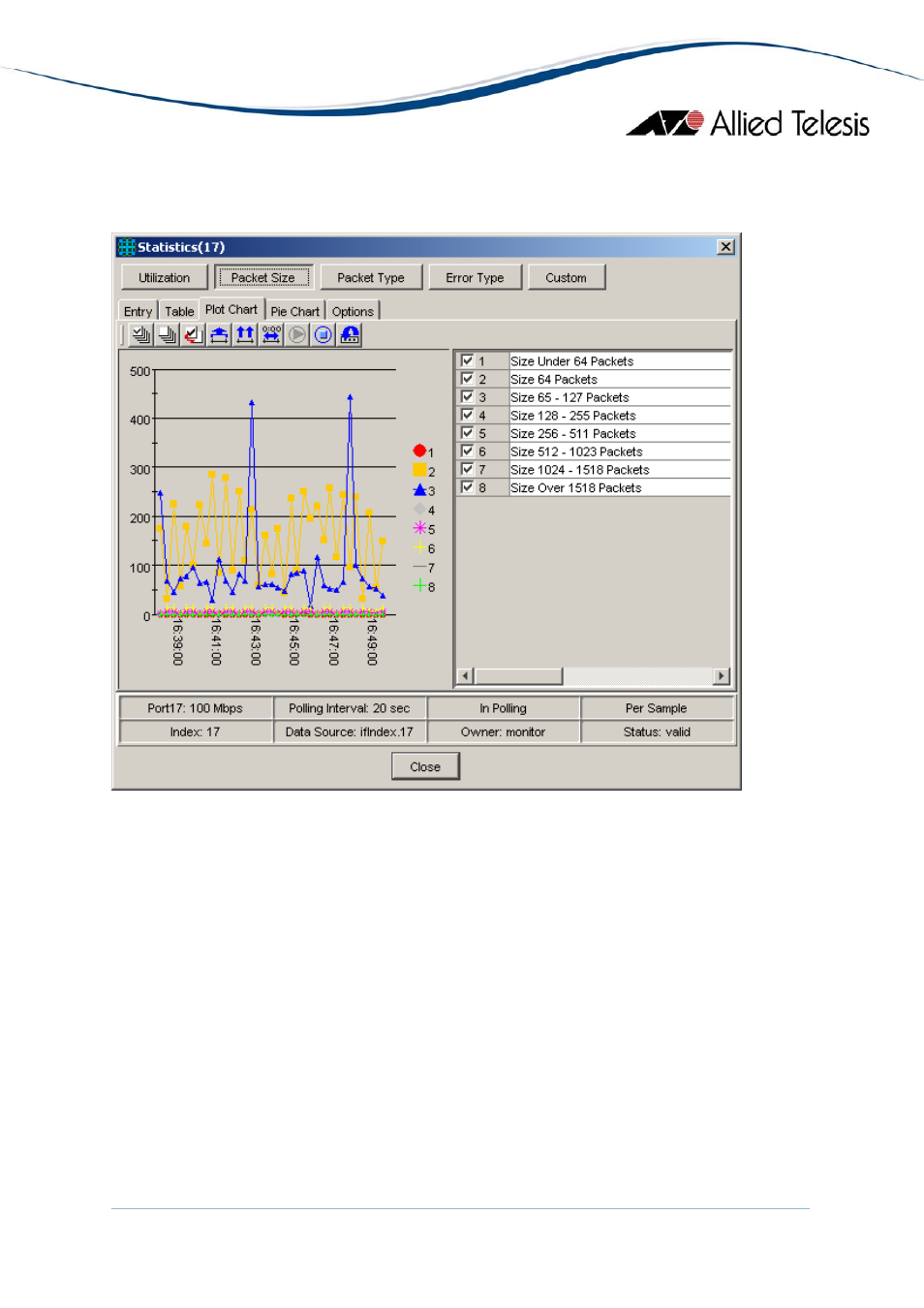Switch to the Pie Chart tab
Viewport: 924px width, 1308px height.
[x=294, y=311]
